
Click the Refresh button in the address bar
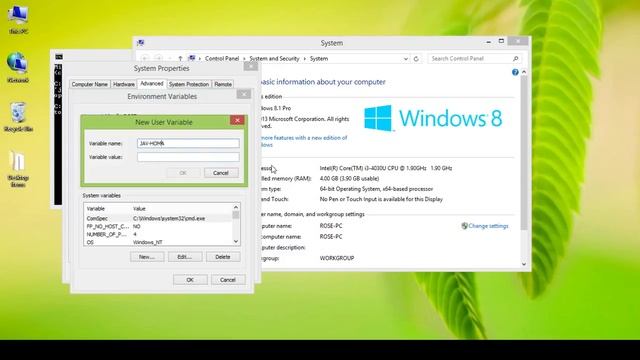pos(416,59)
